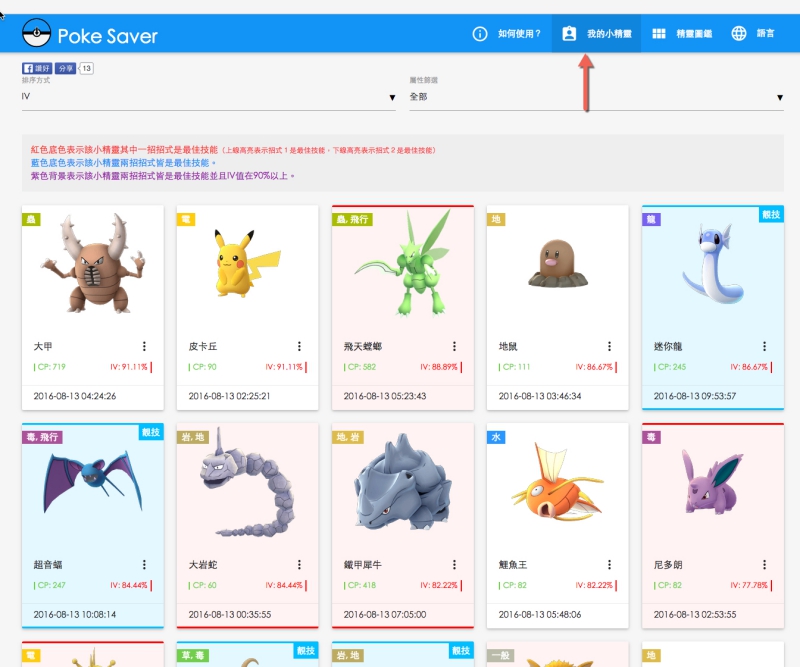Click CP: 719 on 大甲 card
The height and width of the screenshot is (667, 800).
click(x=50, y=367)
